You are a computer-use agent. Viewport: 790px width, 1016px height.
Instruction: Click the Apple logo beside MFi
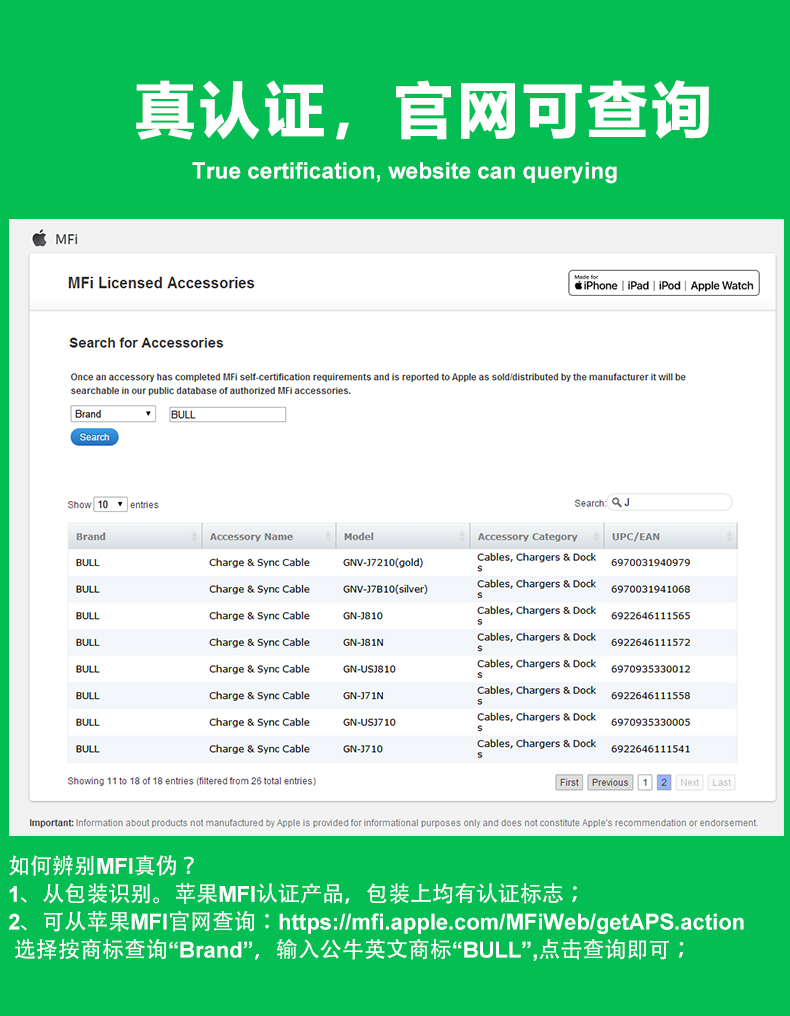(40, 238)
